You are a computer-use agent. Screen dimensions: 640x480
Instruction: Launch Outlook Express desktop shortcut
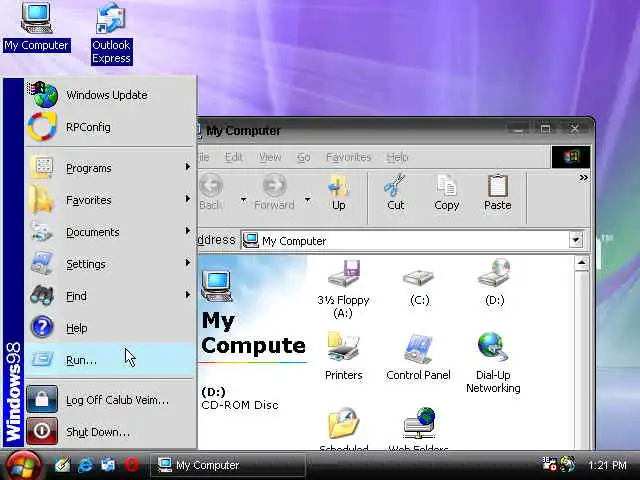tap(111, 33)
